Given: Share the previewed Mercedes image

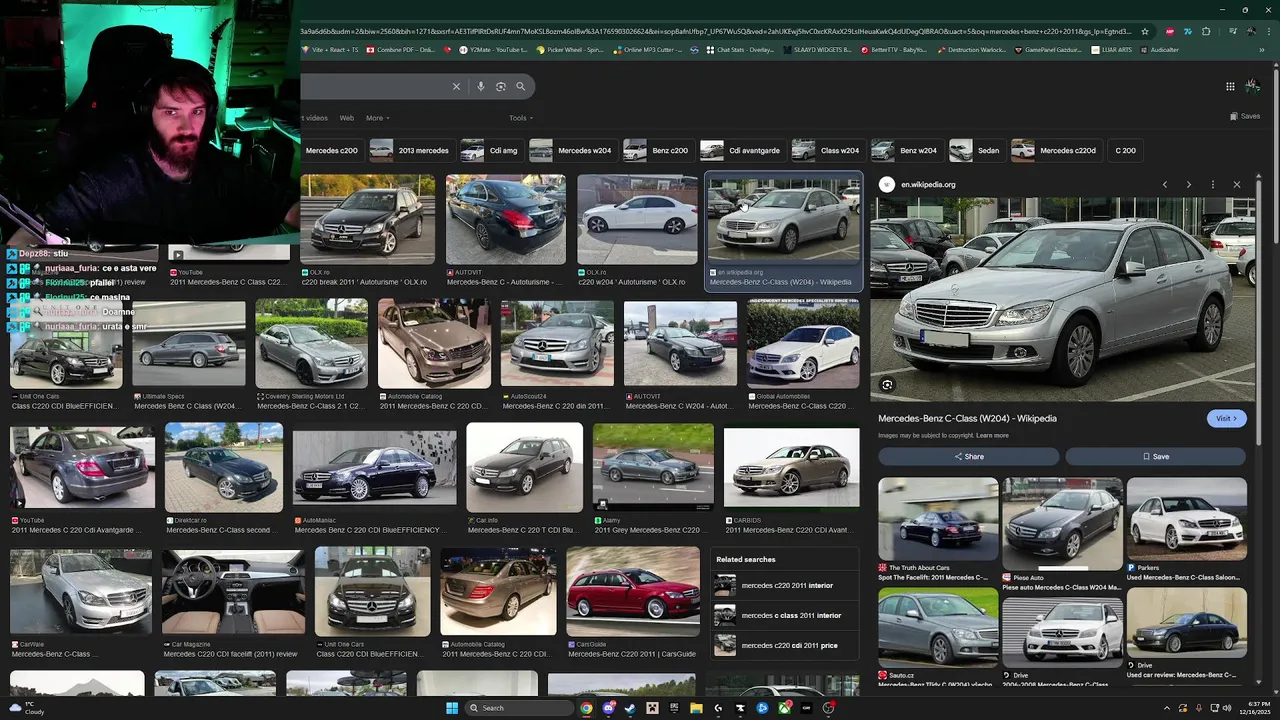Looking at the screenshot, I should tap(968, 456).
